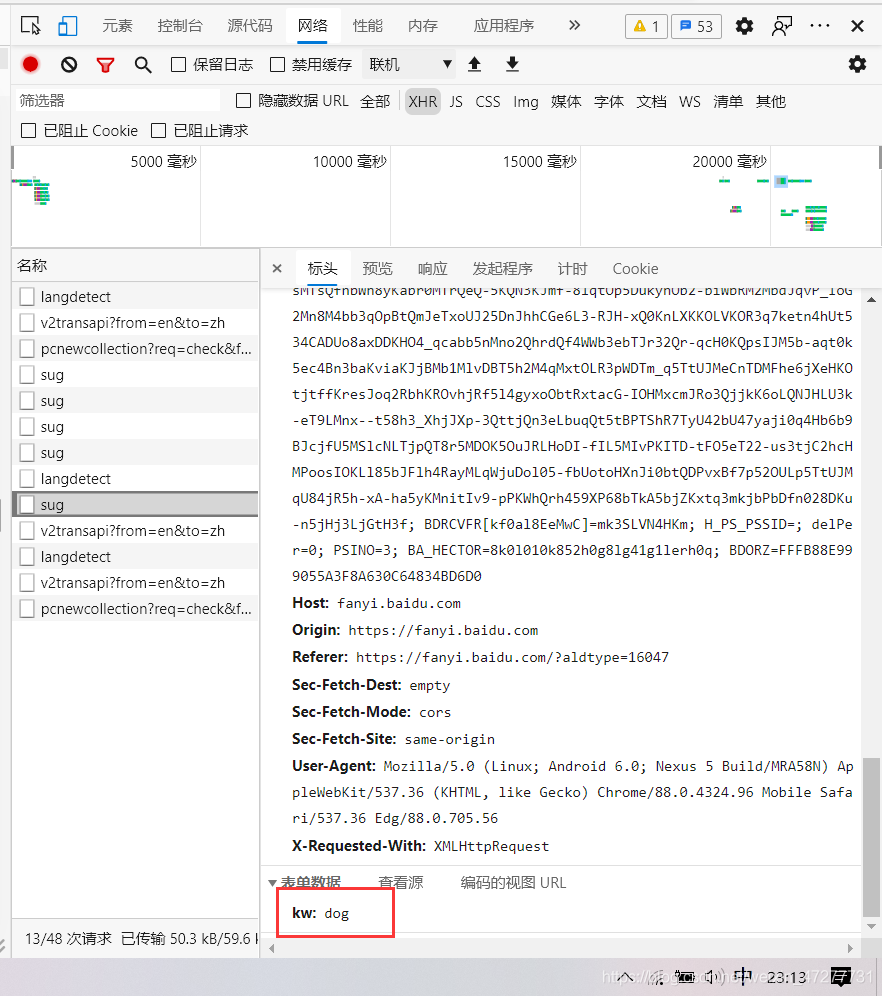Click the headers pane vertical scrollbar
Viewport: 882px width, 996px height.
coord(871,836)
